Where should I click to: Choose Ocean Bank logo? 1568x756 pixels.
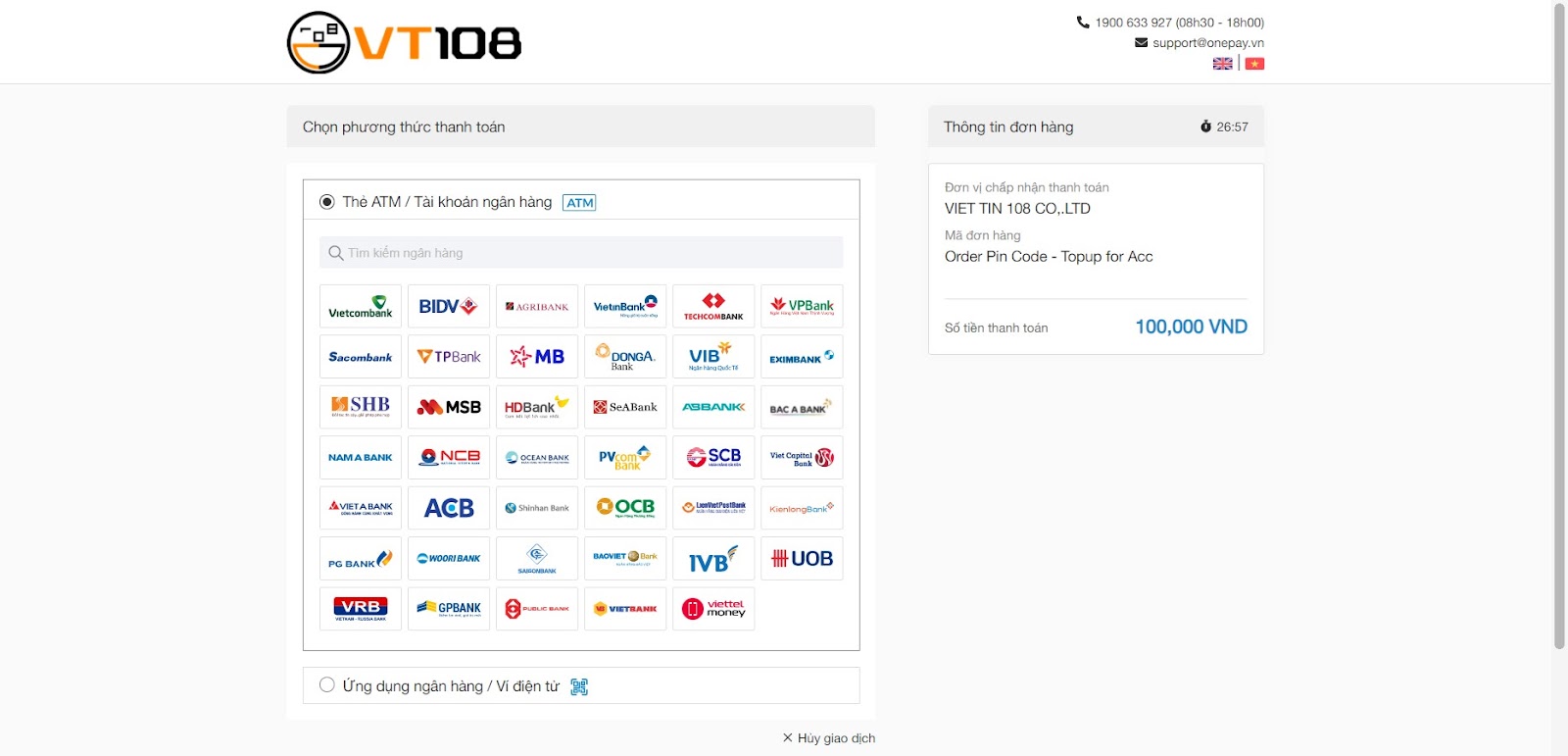(537, 458)
